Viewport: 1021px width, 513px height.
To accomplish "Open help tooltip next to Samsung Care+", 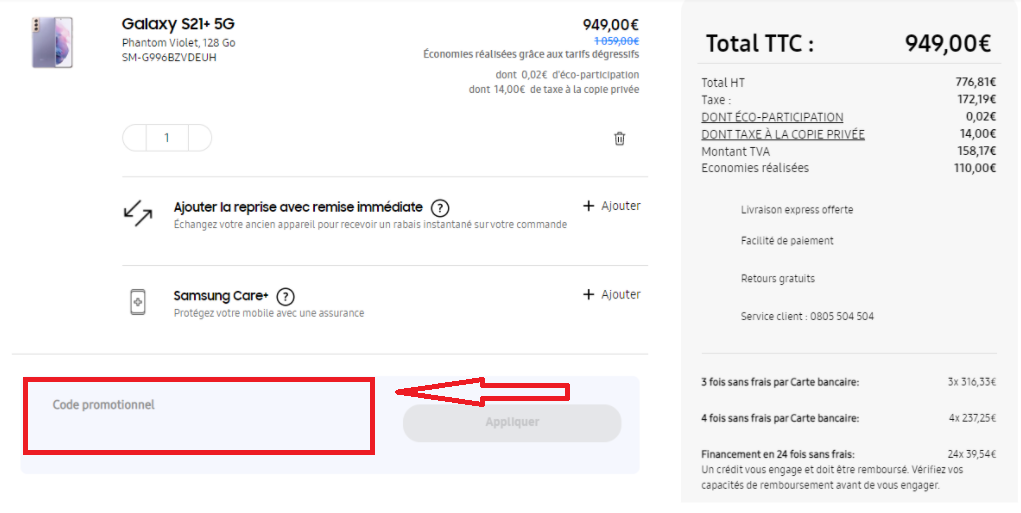I will tap(285, 297).
